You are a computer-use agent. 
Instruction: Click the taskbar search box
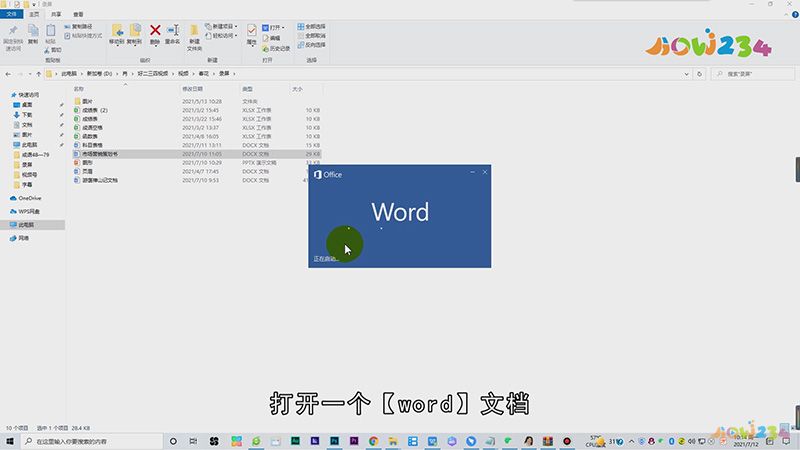click(x=92, y=441)
